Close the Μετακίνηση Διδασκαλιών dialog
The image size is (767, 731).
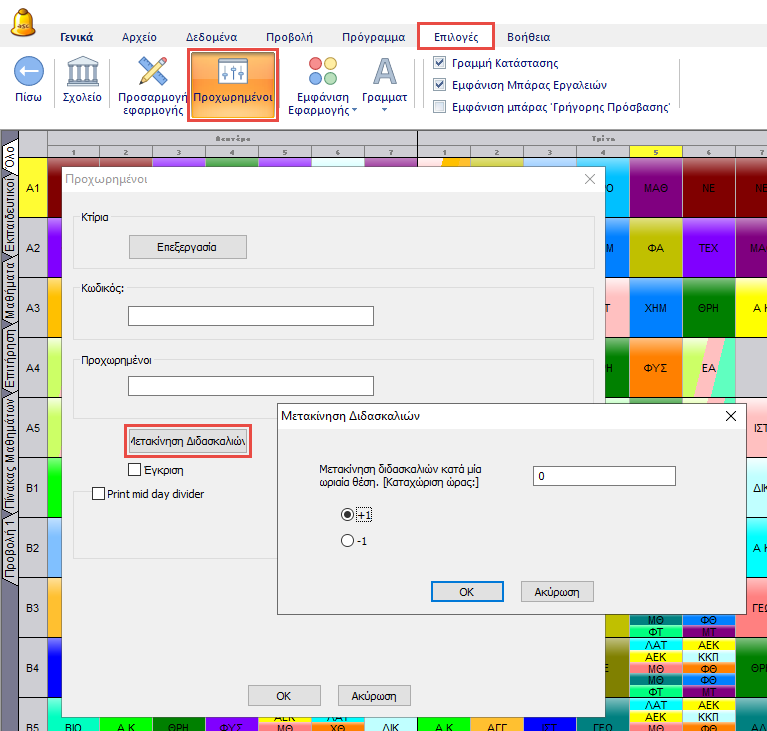[730, 416]
